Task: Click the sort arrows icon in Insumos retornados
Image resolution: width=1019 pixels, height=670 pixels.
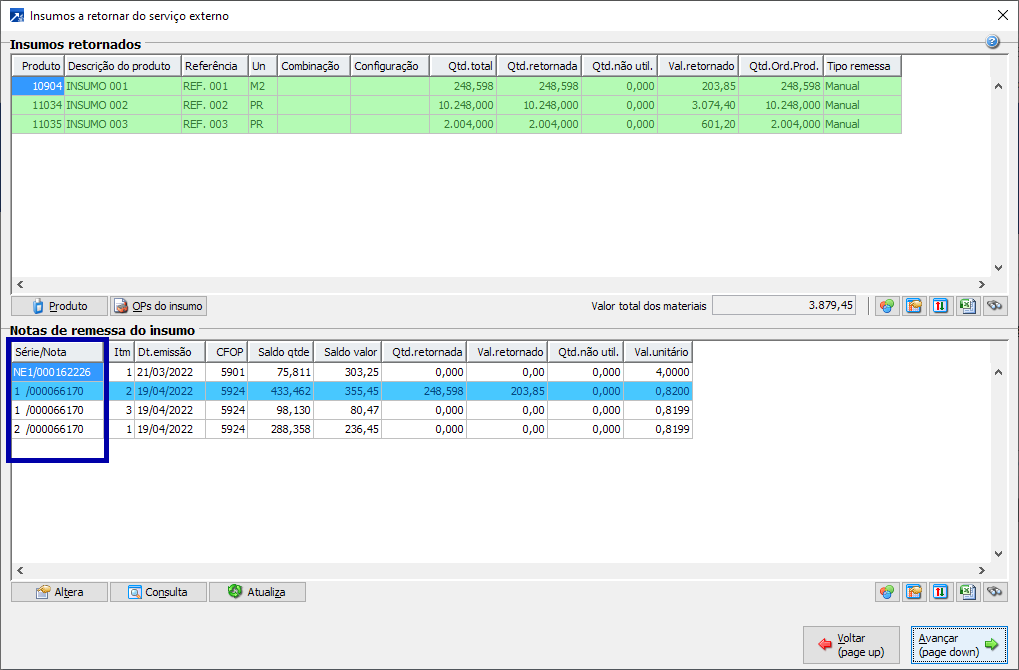Action: point(940,306)
